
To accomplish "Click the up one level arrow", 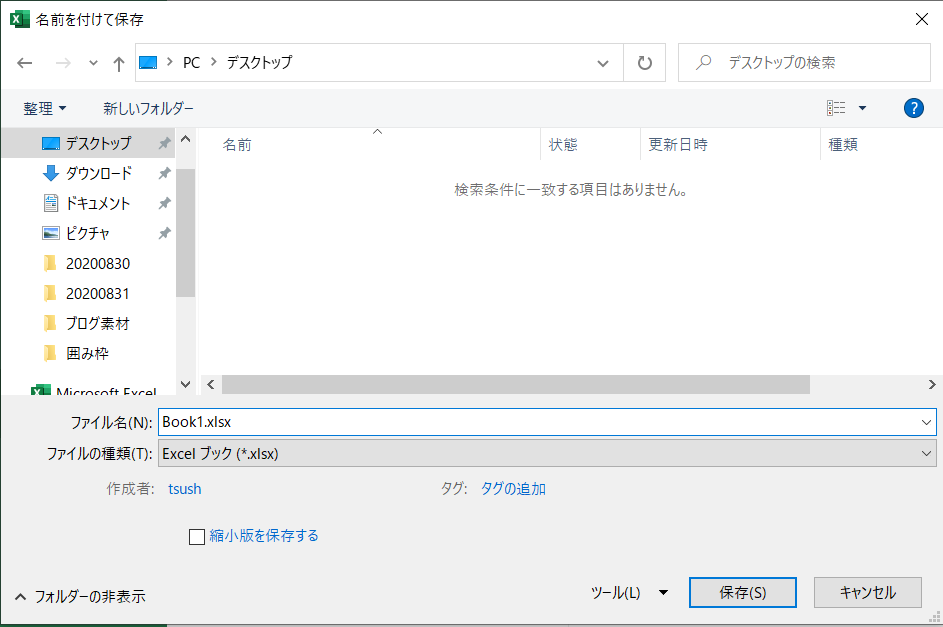I will (119, 63).
